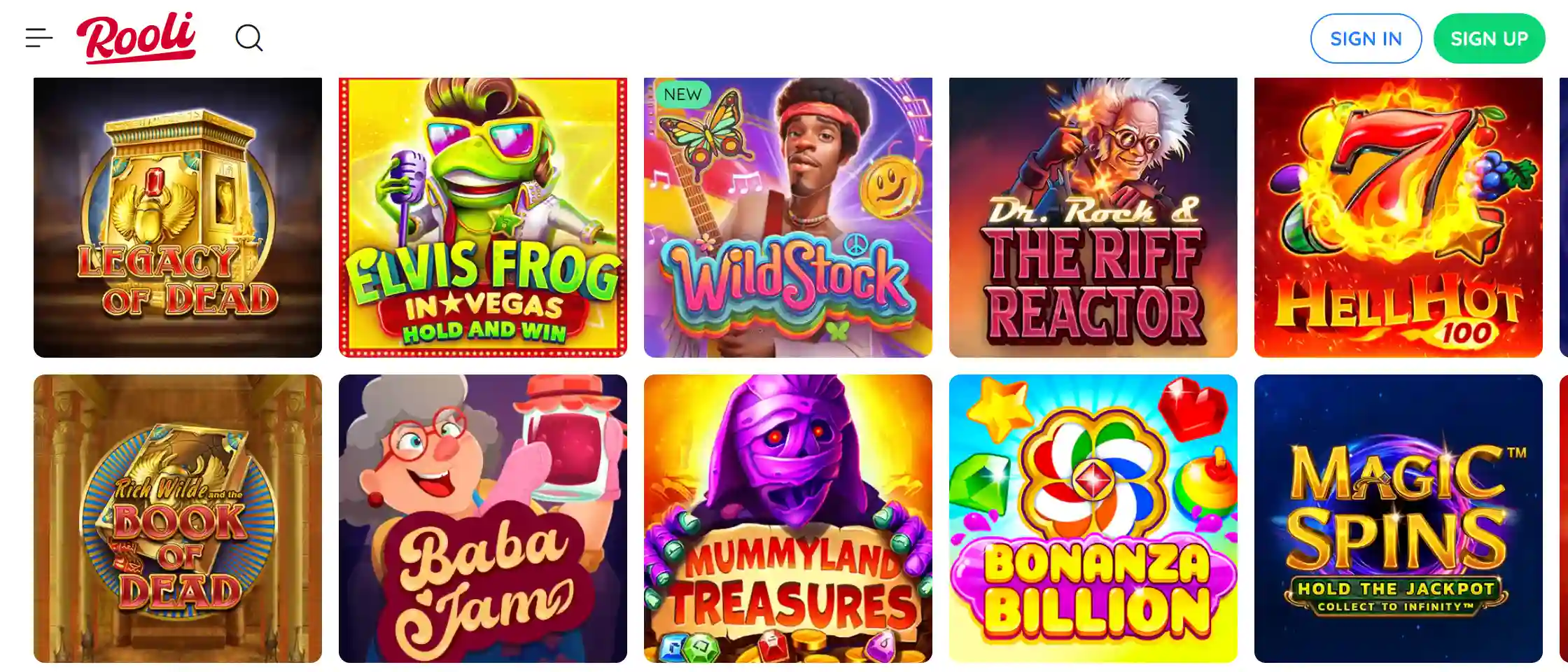Open Rich Wilde Book of Dead game
Image resolution: width=1568 pixels, height=672 pixels.
click(178, 519)
